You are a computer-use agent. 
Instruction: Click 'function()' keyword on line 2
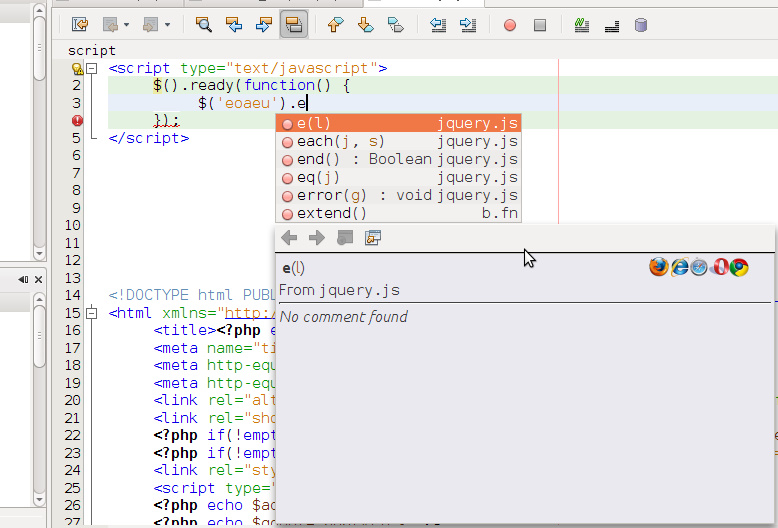click(287, 85)
